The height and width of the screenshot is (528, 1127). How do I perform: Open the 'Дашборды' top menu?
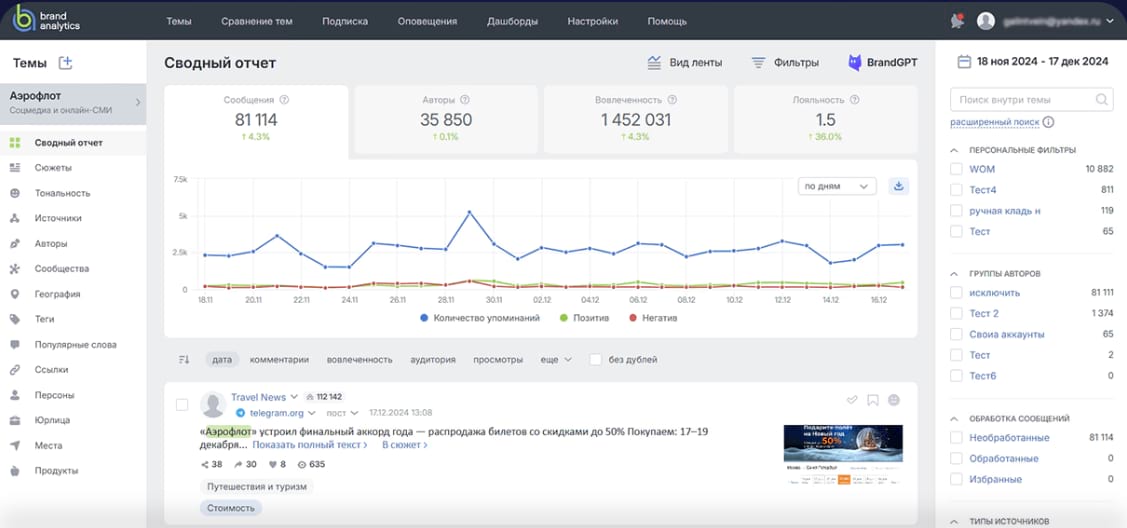pyautogui.click(x=512, y=21)
